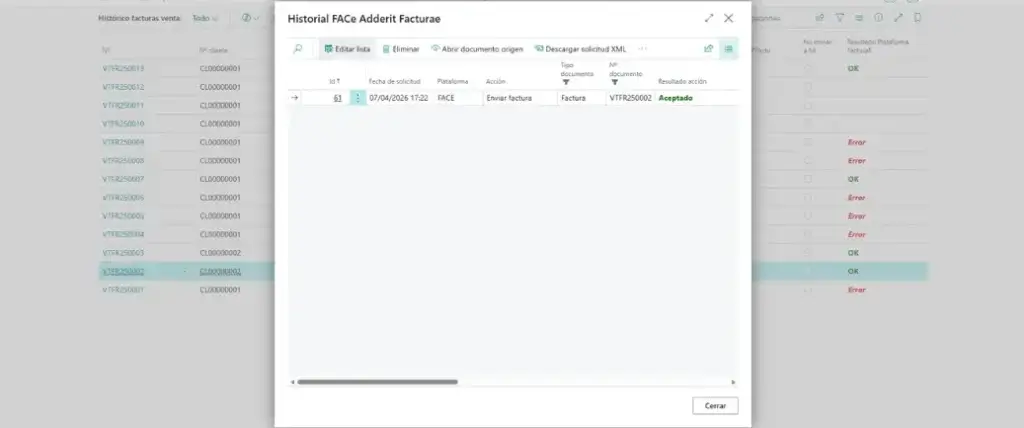This screenshot has width=1024, height=428.
Task: Click the filter funnel icon in background page
Action: (x=839, y=18)
